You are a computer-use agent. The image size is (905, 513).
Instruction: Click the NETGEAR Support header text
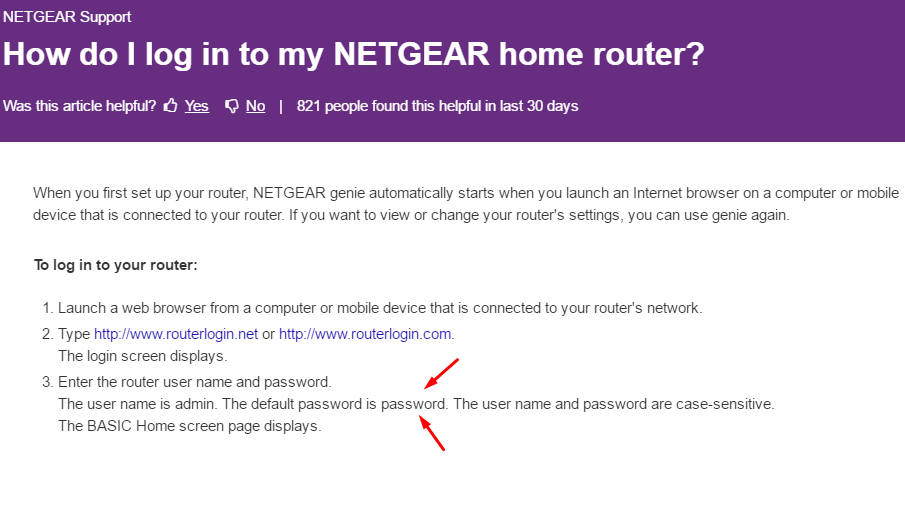click(67, 17)
